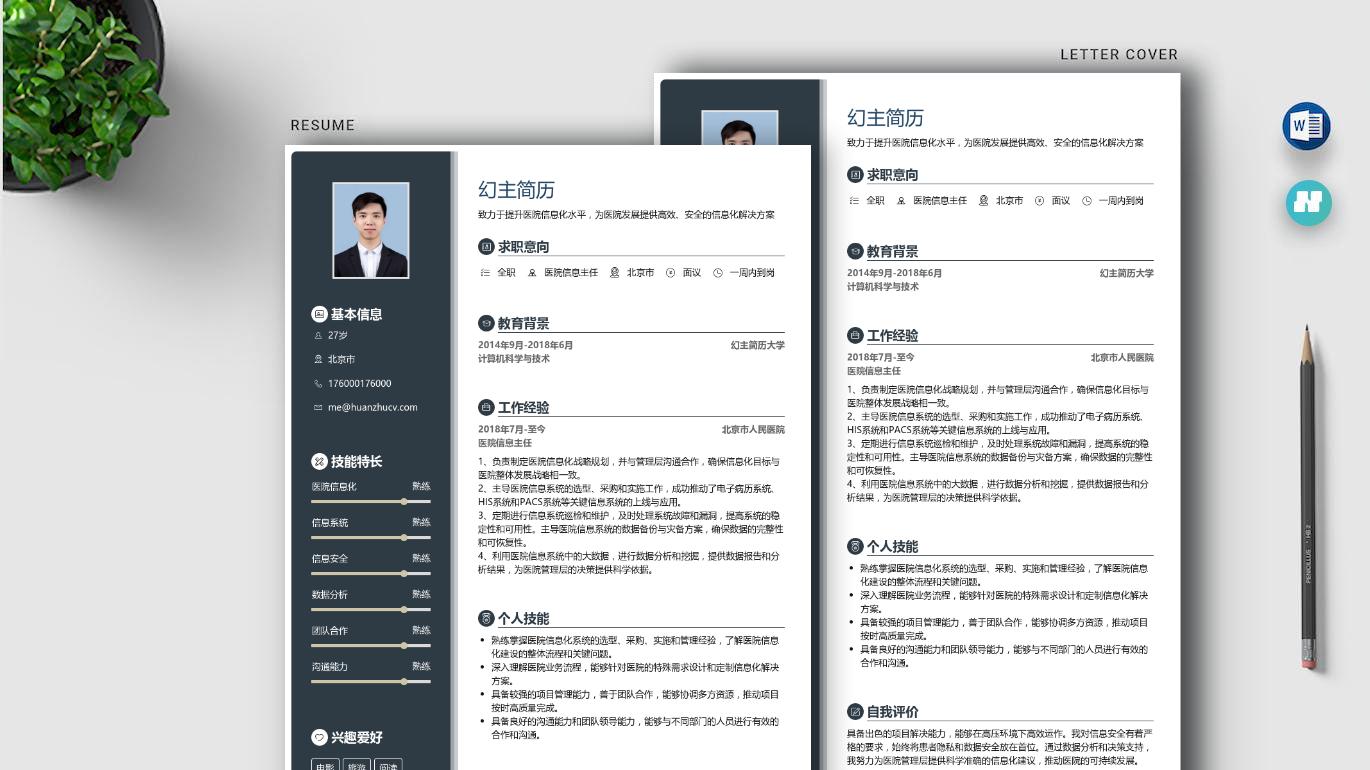Click person icon beside 医院信息主任 in LETTER COVER page

(x=901, y=201)
